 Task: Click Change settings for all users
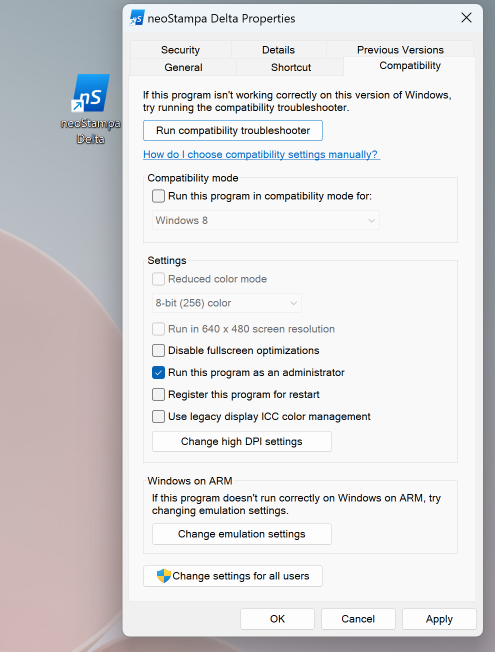[x=233, y=576]
